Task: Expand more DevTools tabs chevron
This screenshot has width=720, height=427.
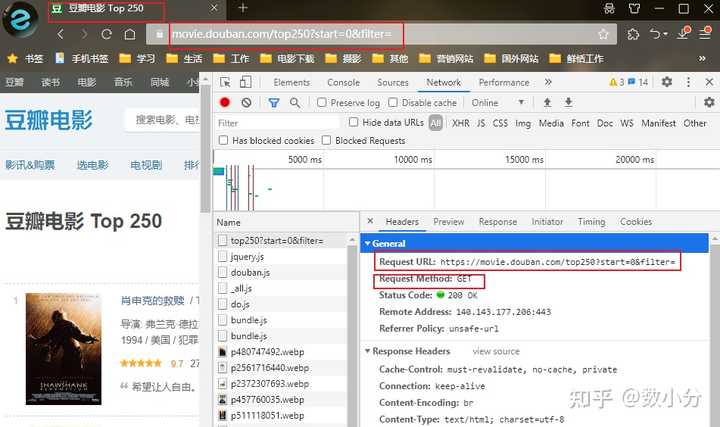Action: tap(548, 82)
